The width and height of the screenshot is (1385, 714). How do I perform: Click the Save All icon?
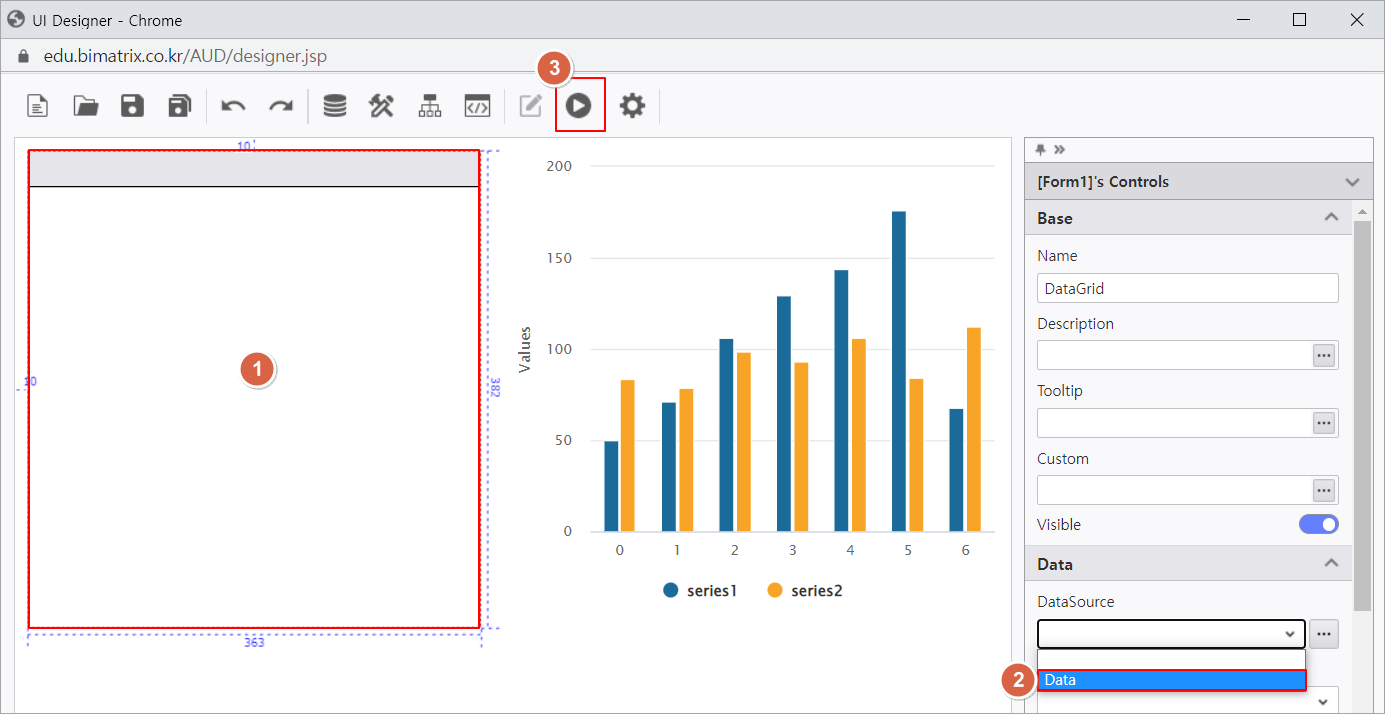click(180, 105)
